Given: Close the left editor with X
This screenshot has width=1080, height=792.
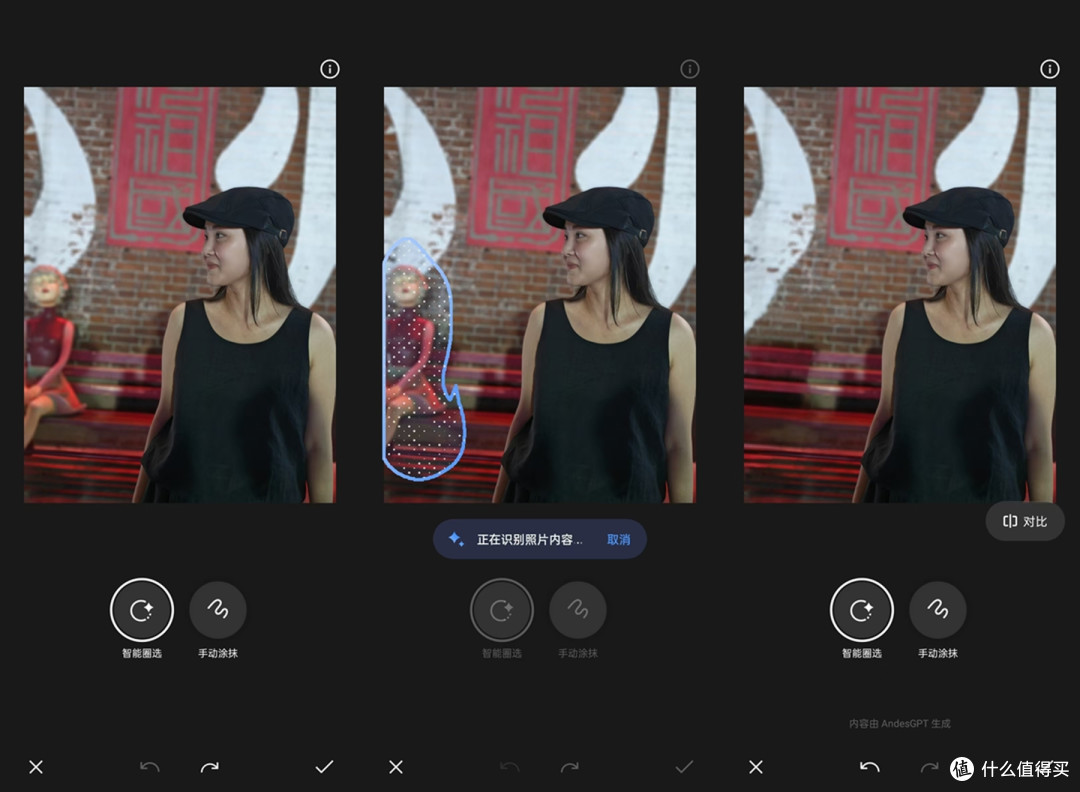Looking at the screenshot, I should pos(36,767).
